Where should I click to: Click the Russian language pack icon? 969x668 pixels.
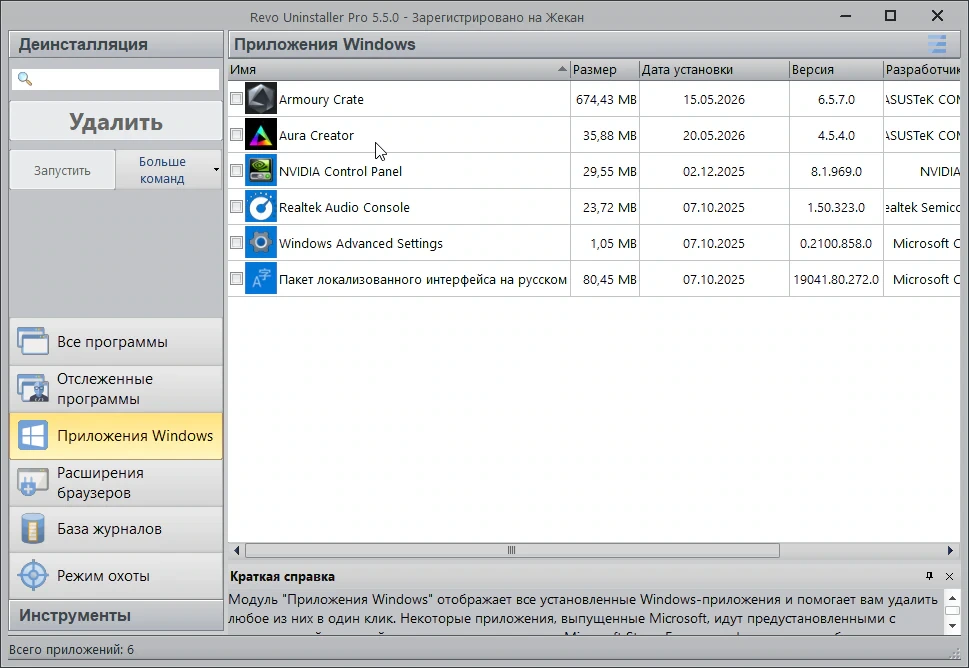click(261, 279)
